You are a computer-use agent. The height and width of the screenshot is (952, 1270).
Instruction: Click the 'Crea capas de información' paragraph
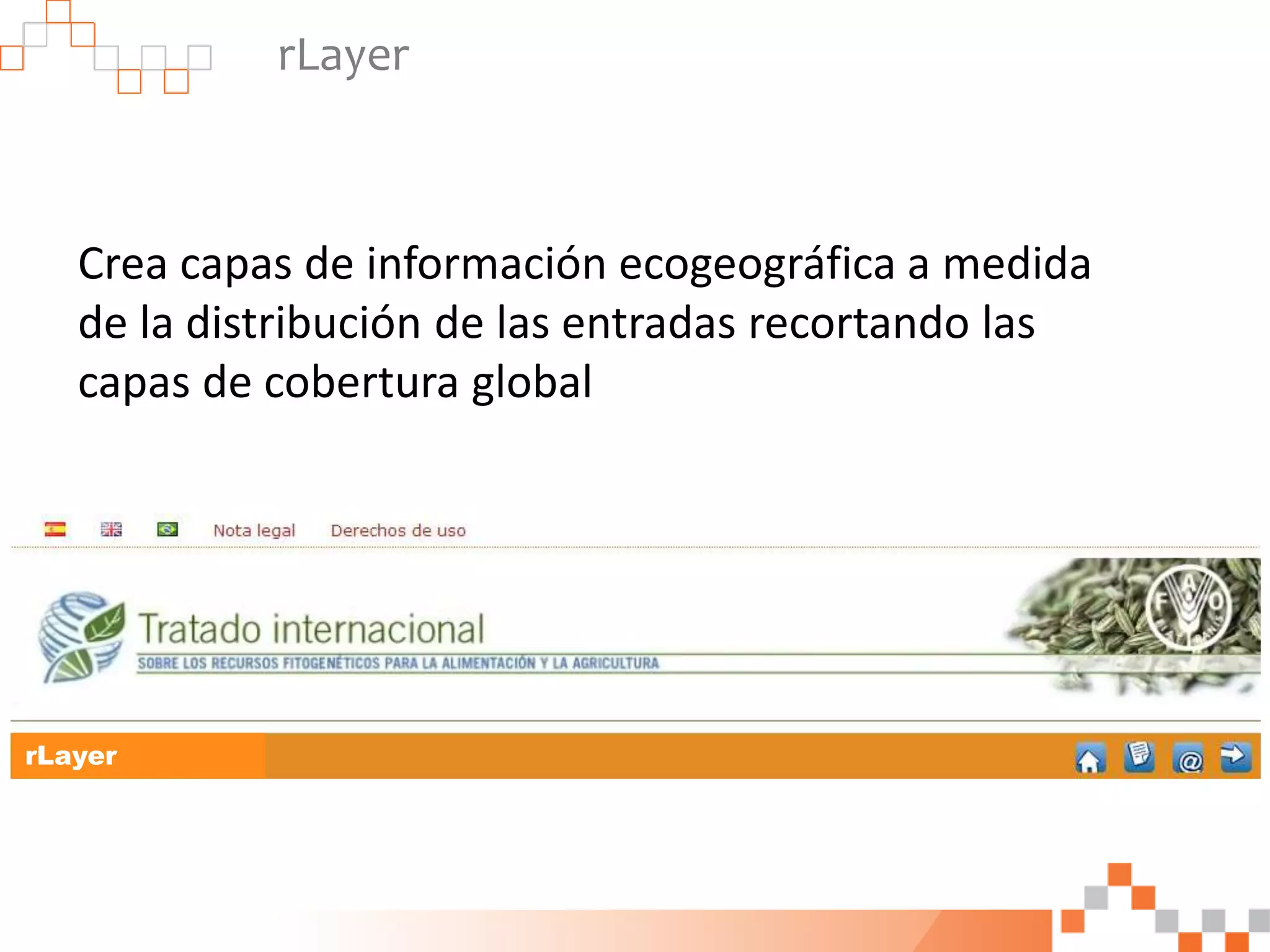coord(583,322)
